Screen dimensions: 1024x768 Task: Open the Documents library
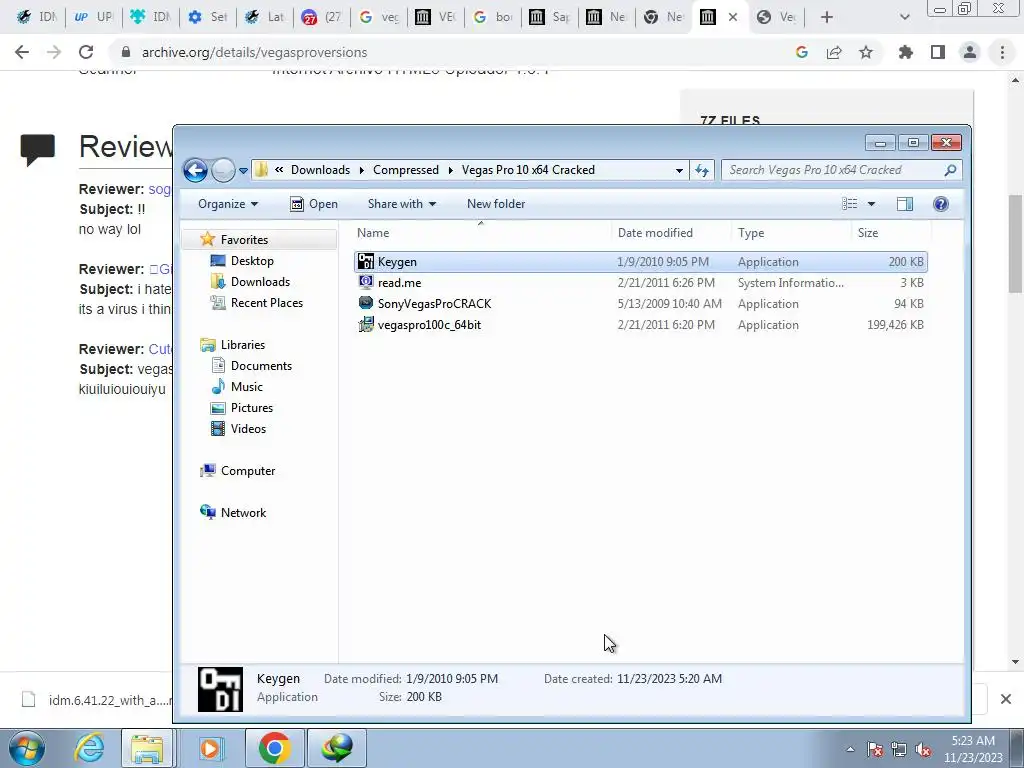tap(261, 366)
